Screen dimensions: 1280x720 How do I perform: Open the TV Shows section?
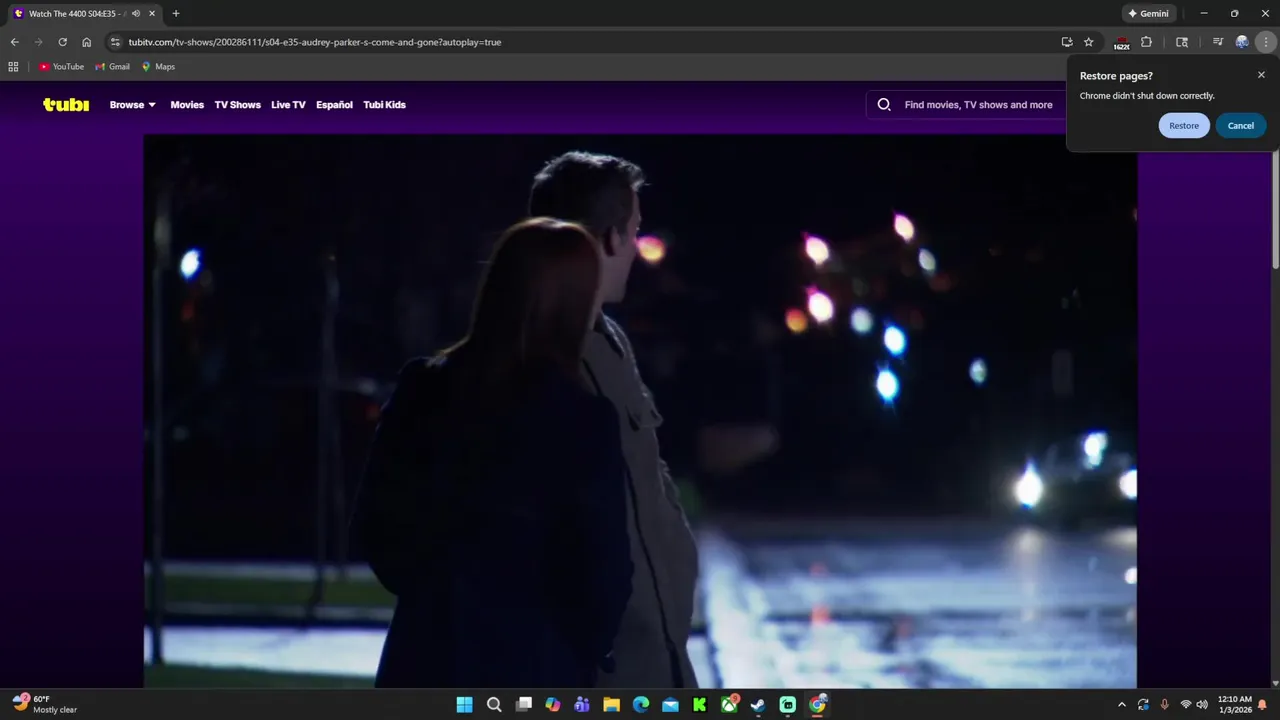click(237, 105)
